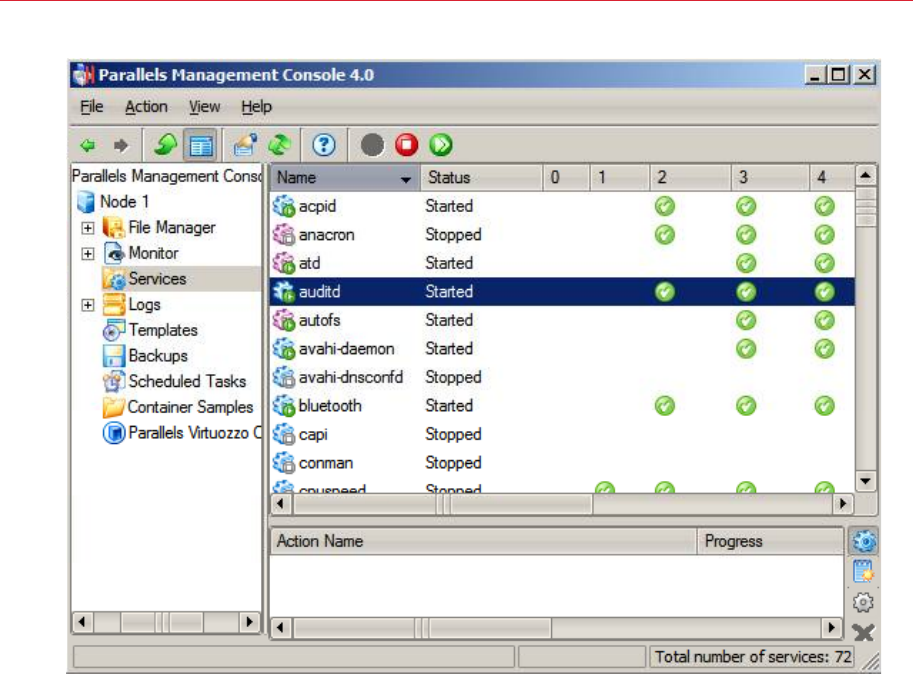Select the avahi-dnsconfd service row

[562, 377]
